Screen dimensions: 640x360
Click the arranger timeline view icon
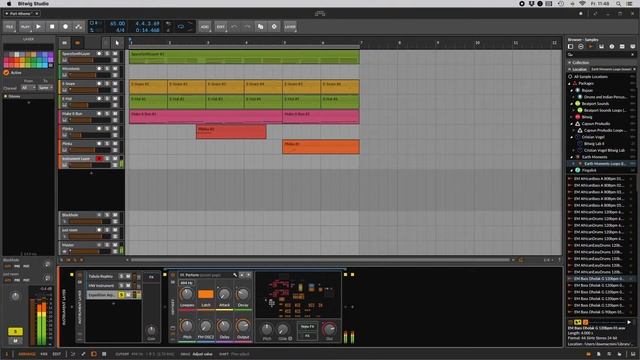click(x=64, y=43)
